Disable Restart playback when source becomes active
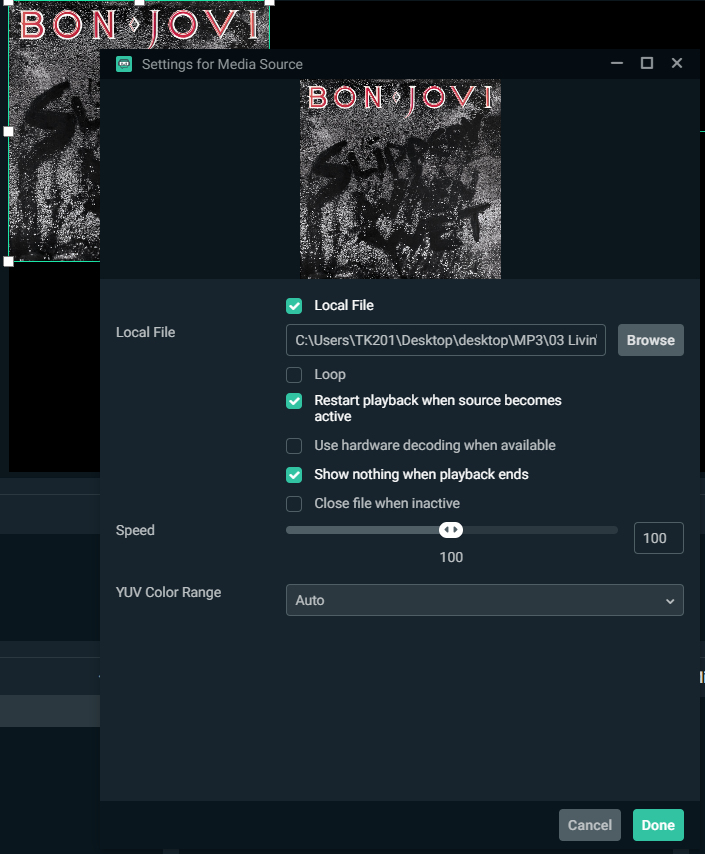Image resolution: width=705 pixels, height=854 pixels. tap(294, 401)
